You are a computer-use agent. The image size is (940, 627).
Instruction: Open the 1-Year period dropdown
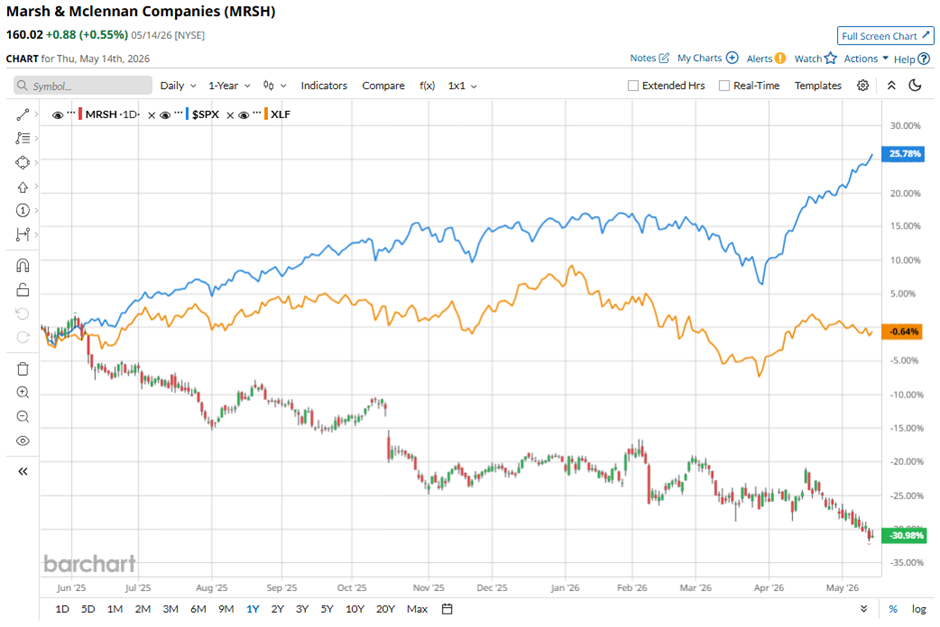pos(229,86)
